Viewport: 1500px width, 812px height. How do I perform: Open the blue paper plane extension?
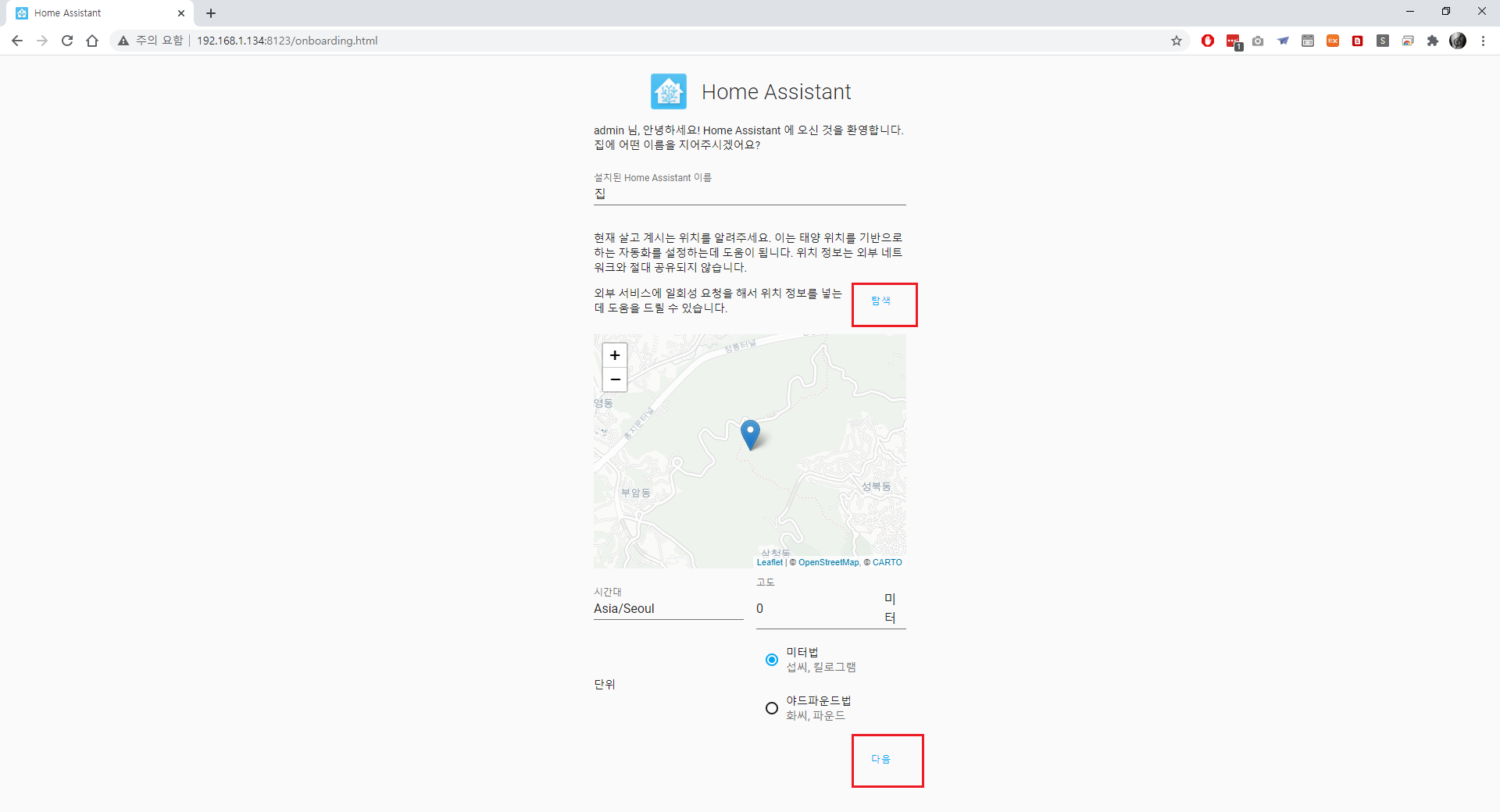(1283, 41)
